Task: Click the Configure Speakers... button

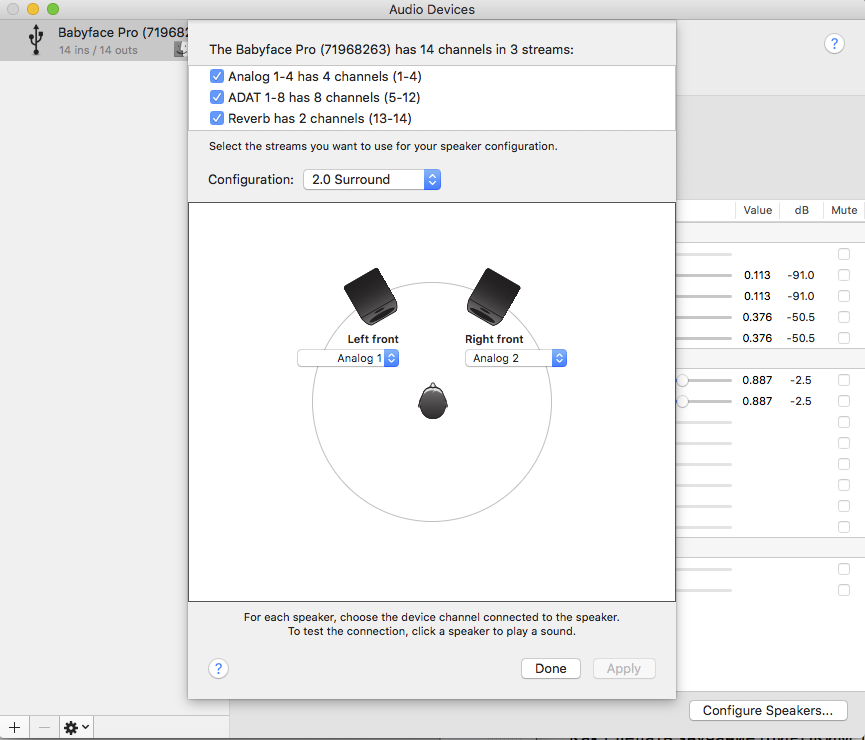Action: [x=768, y=710]
